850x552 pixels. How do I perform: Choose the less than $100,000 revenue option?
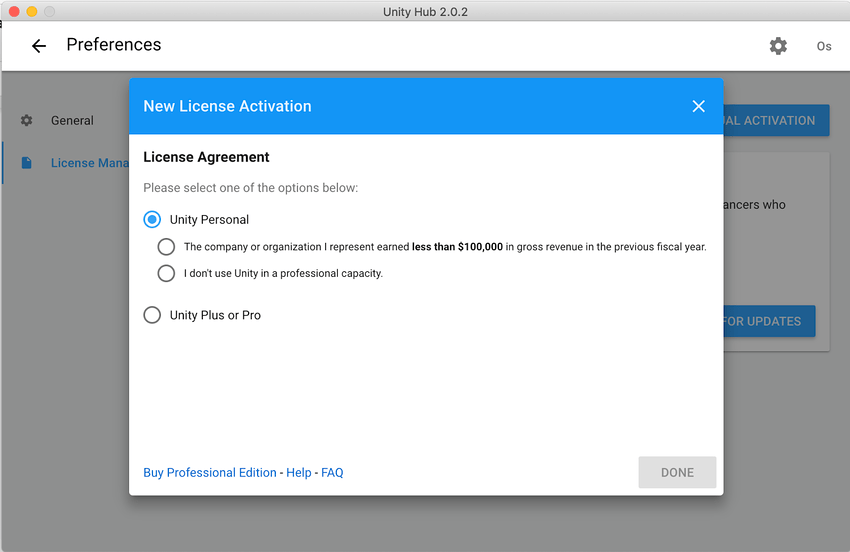coord(166,247)
